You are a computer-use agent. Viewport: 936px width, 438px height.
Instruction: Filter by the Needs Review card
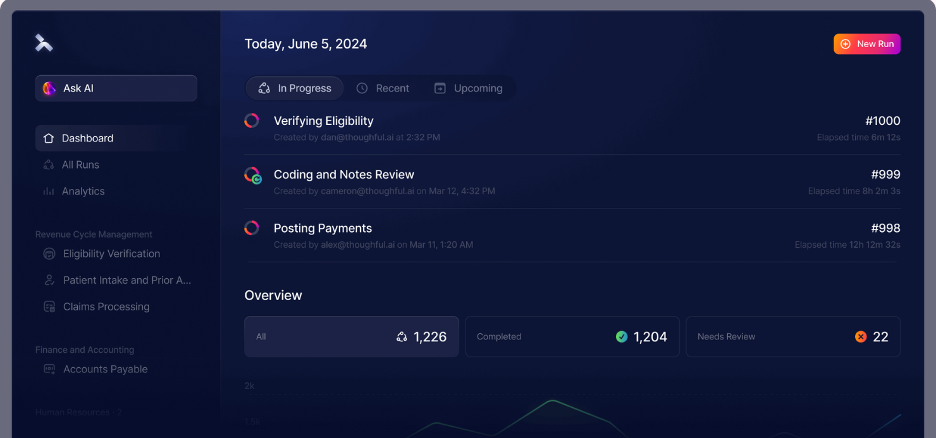point(793,337)
